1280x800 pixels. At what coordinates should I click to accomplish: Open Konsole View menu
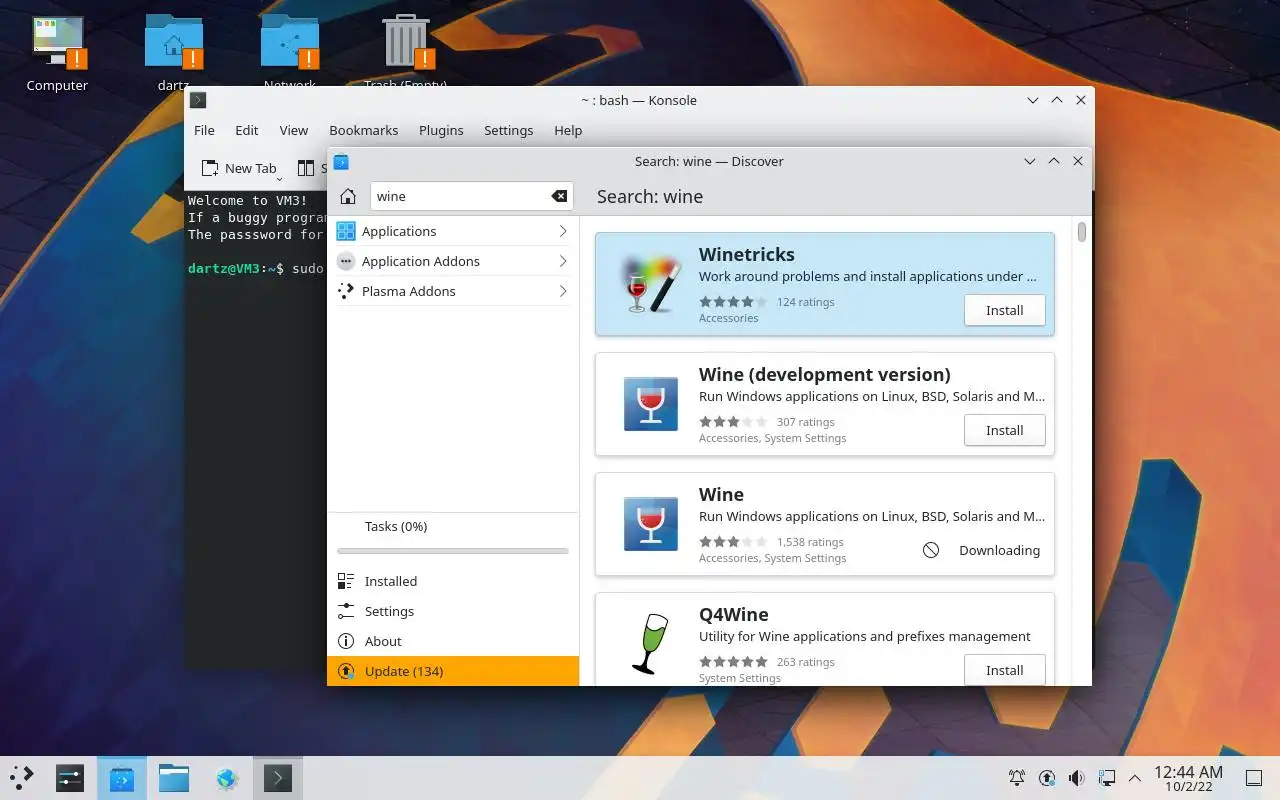pyautogui.click(x=293, y=130)
